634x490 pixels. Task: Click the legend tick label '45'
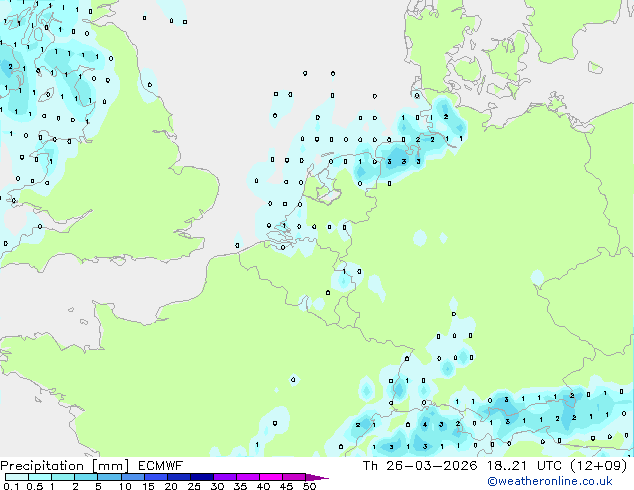(287, 486)
